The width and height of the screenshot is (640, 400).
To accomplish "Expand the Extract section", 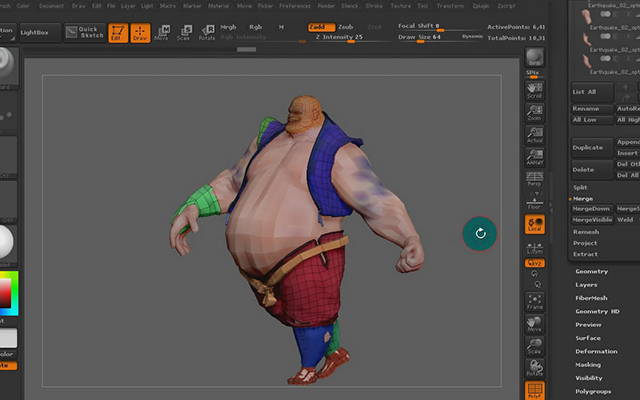I will pos(585,254).
